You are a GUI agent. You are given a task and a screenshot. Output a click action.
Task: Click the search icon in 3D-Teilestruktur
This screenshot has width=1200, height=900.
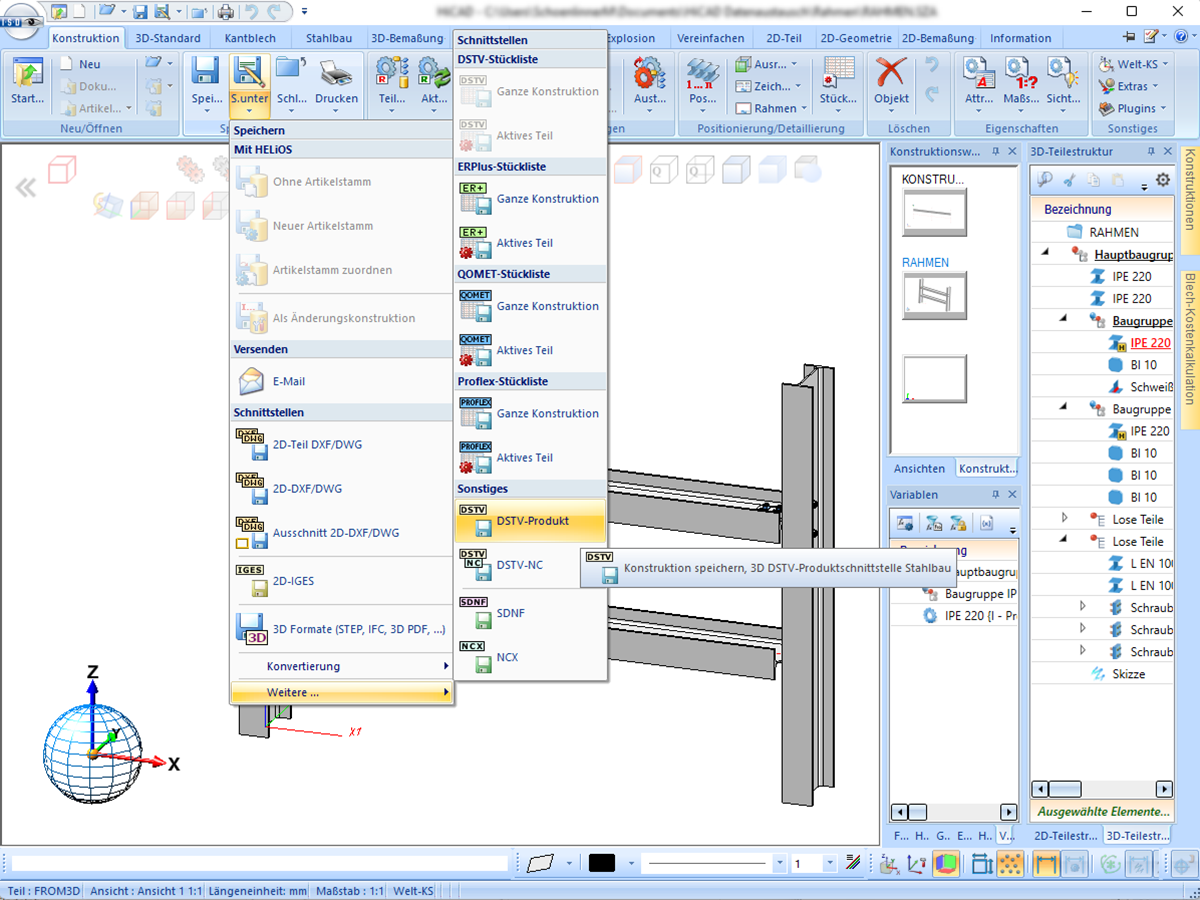click(x=1045, y=180)
